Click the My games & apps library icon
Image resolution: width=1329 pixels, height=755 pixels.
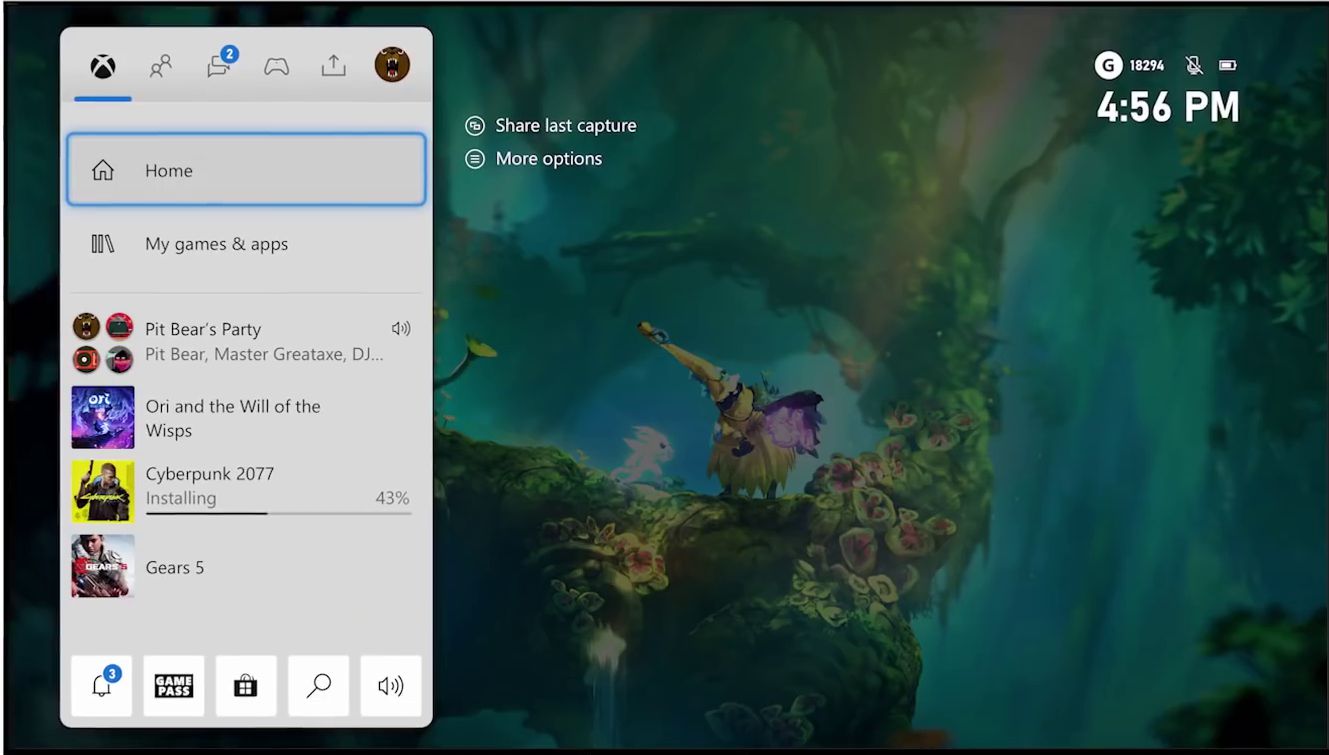tap(103, 244)
